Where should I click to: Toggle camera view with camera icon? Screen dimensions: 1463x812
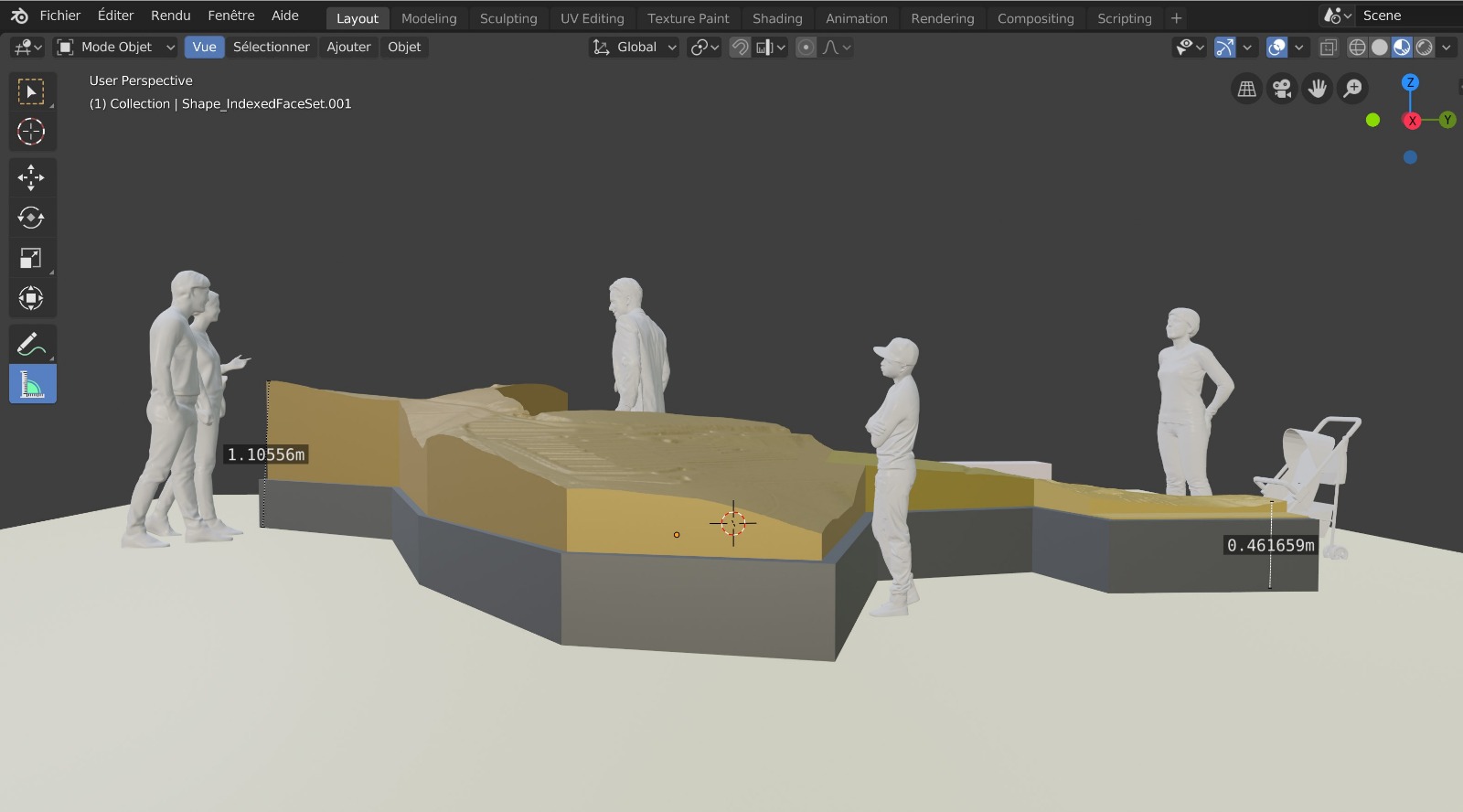1282,89
